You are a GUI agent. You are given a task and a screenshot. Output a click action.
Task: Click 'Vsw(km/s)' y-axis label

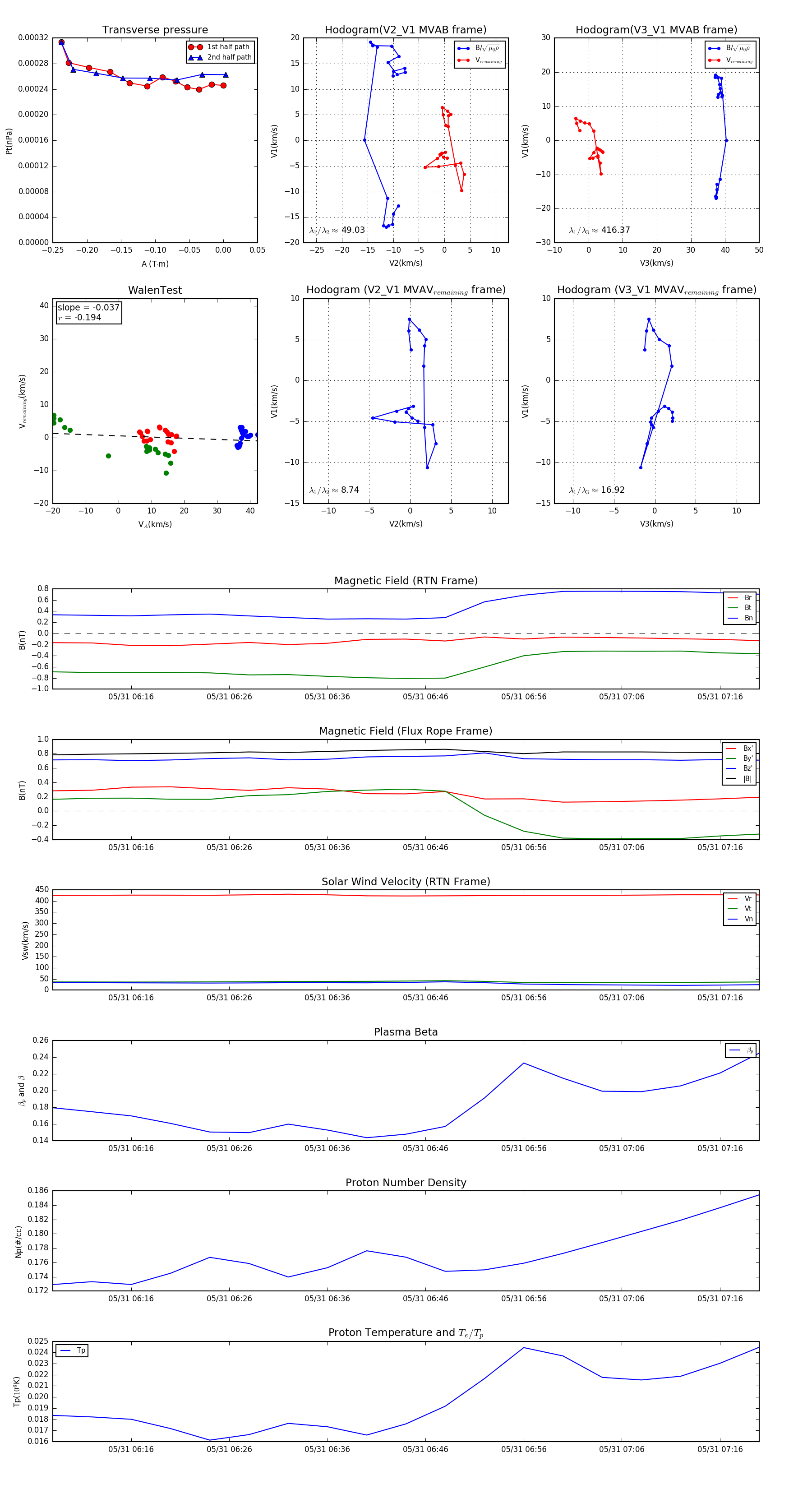pyautogui.click(x=25, y=940)
